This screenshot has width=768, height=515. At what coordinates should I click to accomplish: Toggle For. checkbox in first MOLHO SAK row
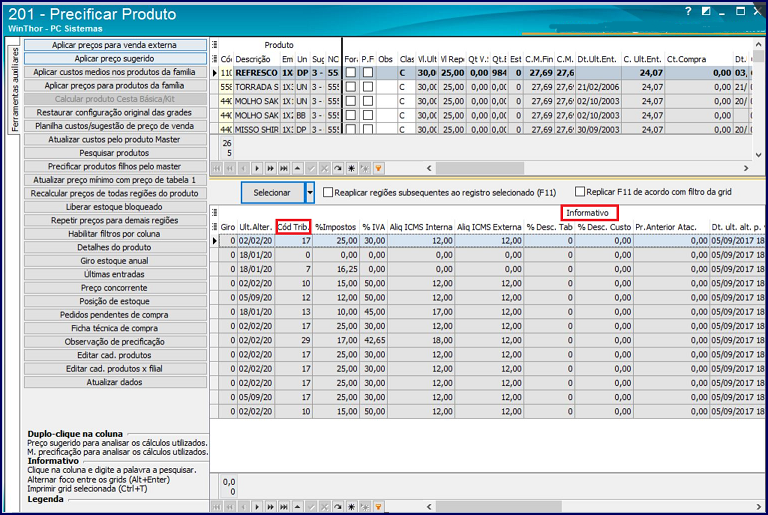(351, 101)
